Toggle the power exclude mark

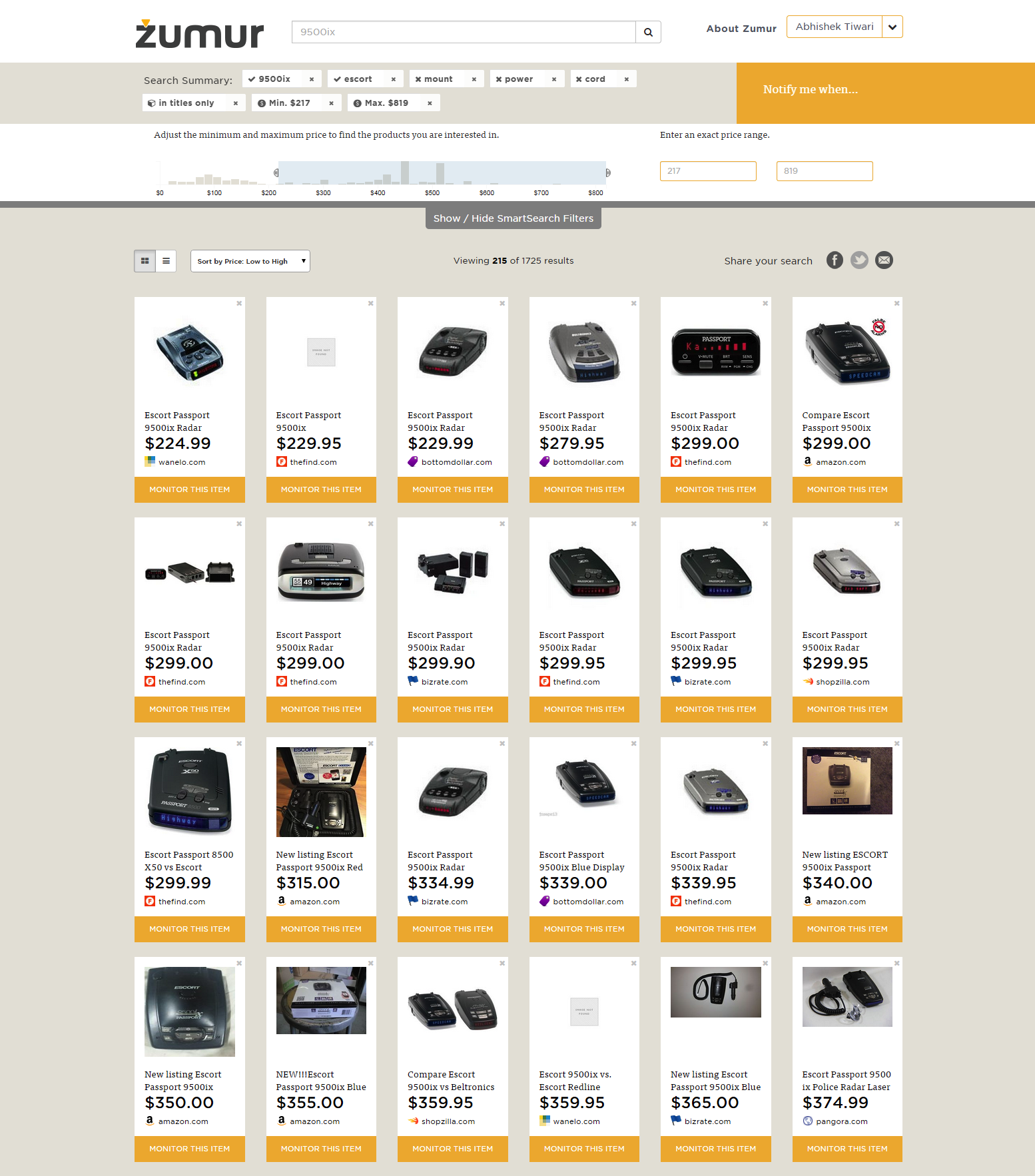point(498,79)
